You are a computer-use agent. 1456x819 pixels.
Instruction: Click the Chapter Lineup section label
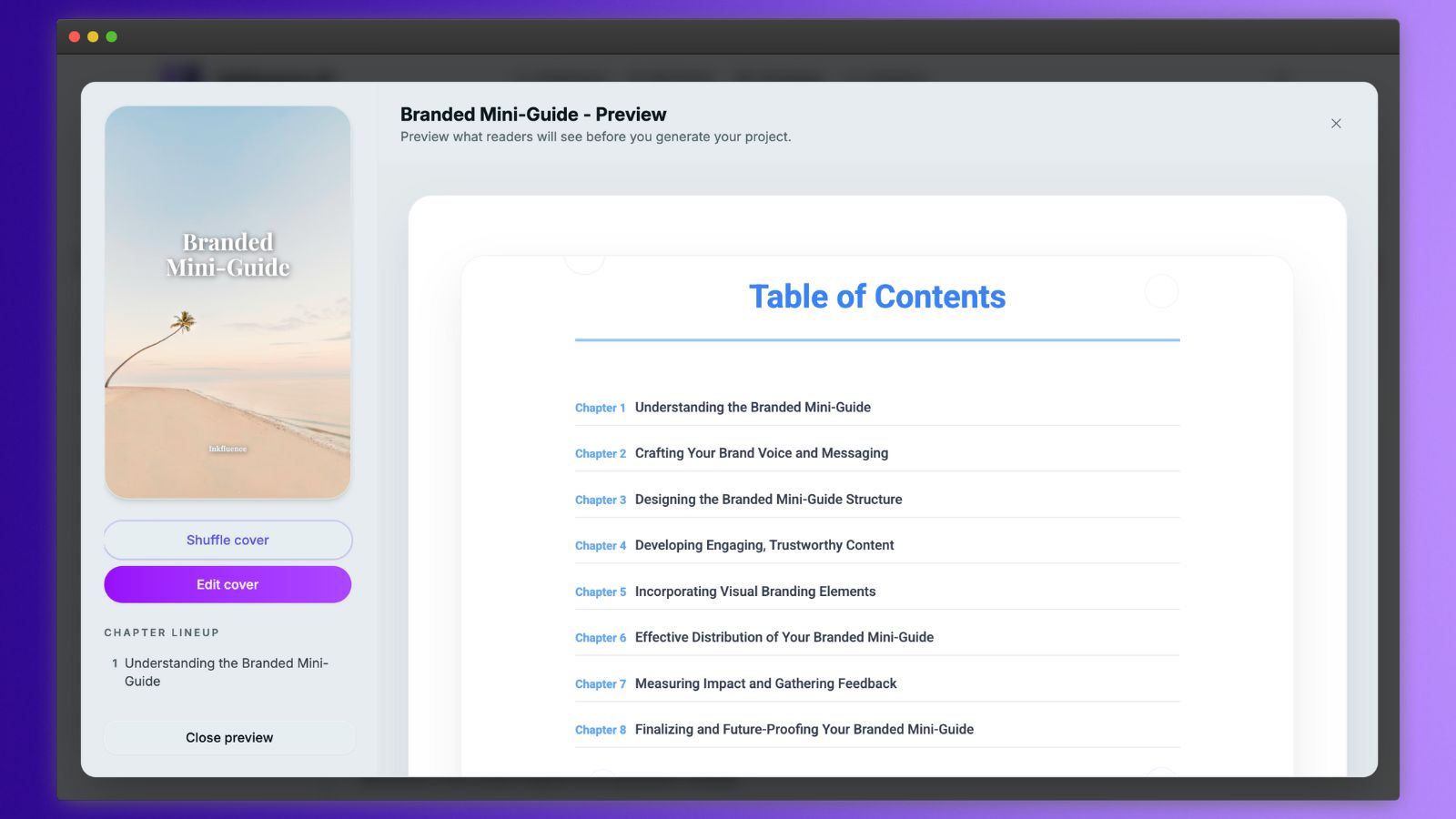click(x=162, y=632)
